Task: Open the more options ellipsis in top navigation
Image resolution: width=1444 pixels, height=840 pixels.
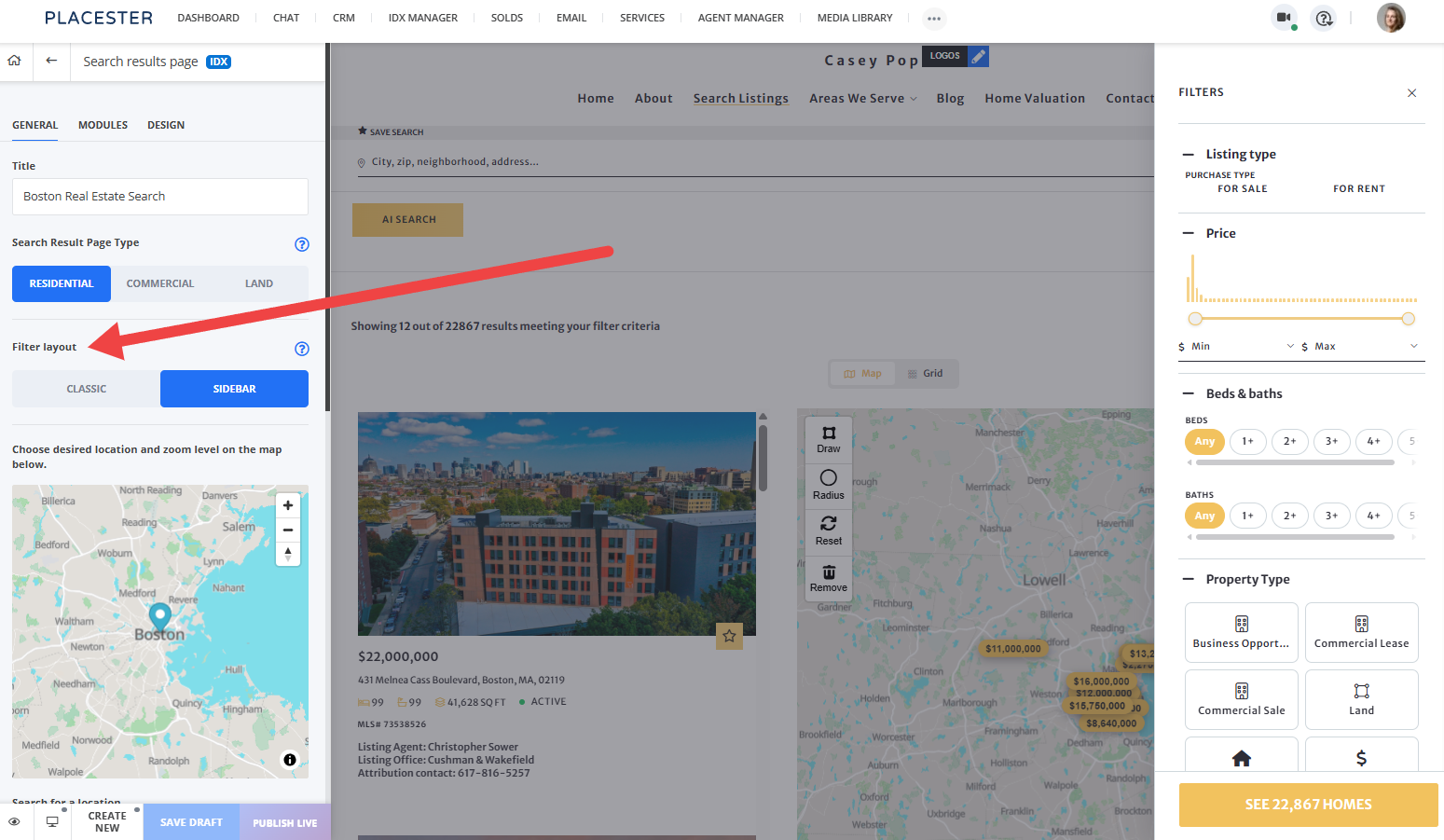Action: coord(934,18)
